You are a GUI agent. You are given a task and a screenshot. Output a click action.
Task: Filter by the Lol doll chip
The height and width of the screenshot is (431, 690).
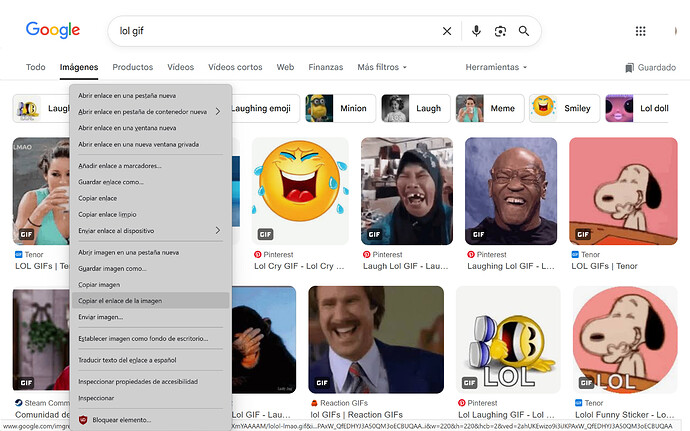click(638, 108)
